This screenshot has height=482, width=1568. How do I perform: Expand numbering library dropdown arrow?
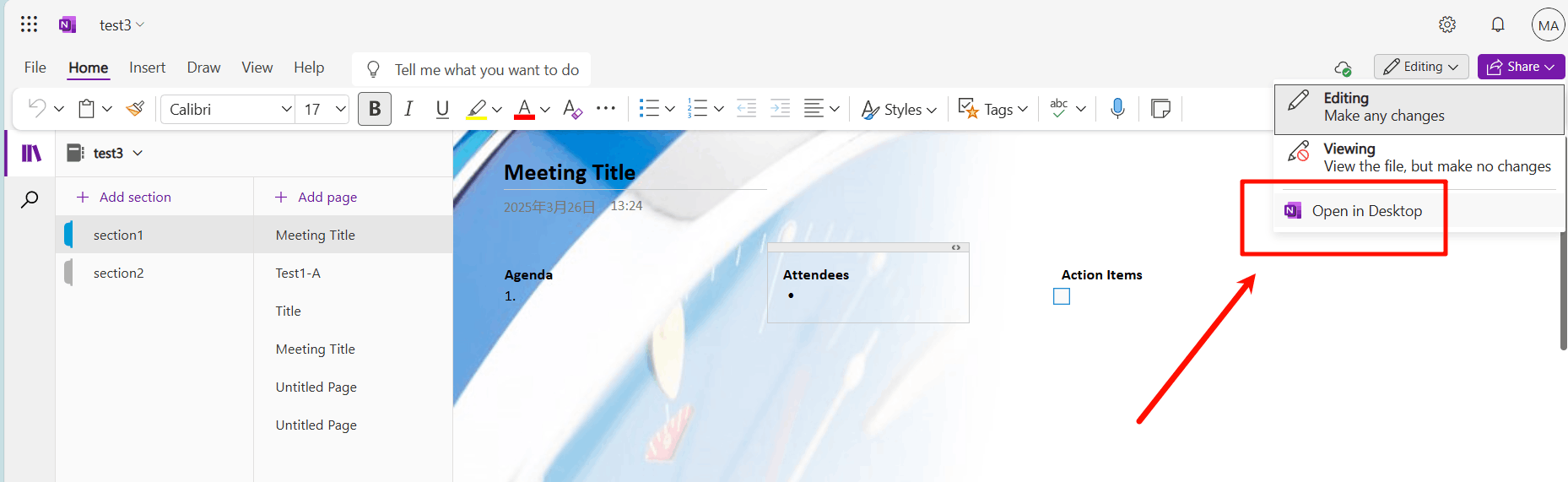click(719, 109)
